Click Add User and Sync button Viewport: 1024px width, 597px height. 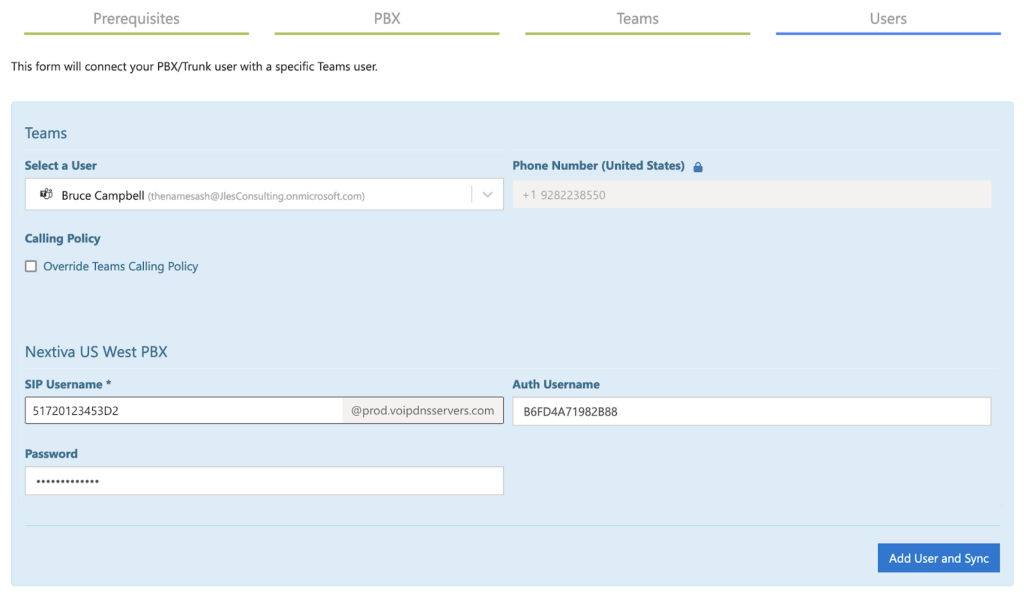938,558
